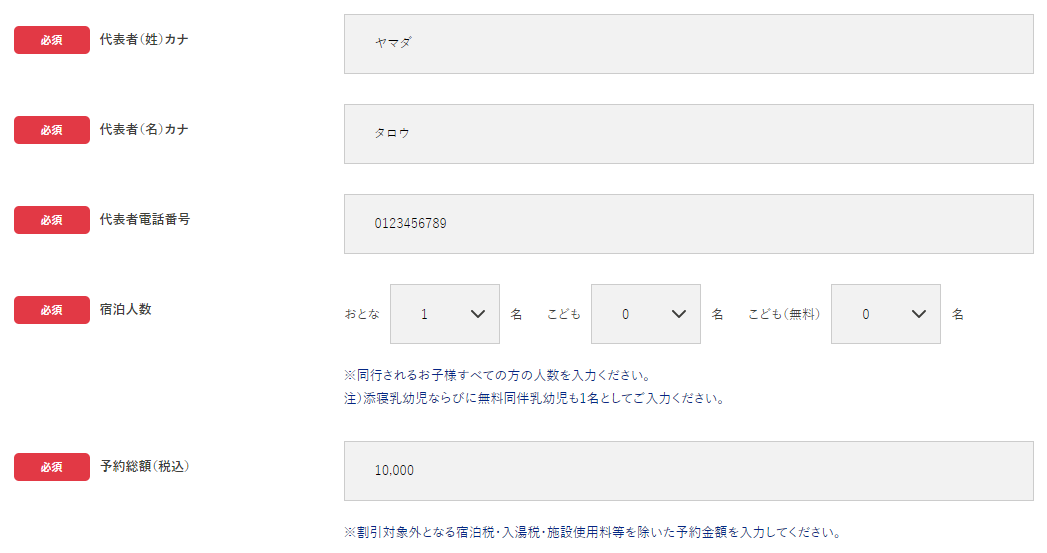This screenshot has width=1047, height=553.
Task: Click the 代表者電話番号 label text
Action: [145, 219]
